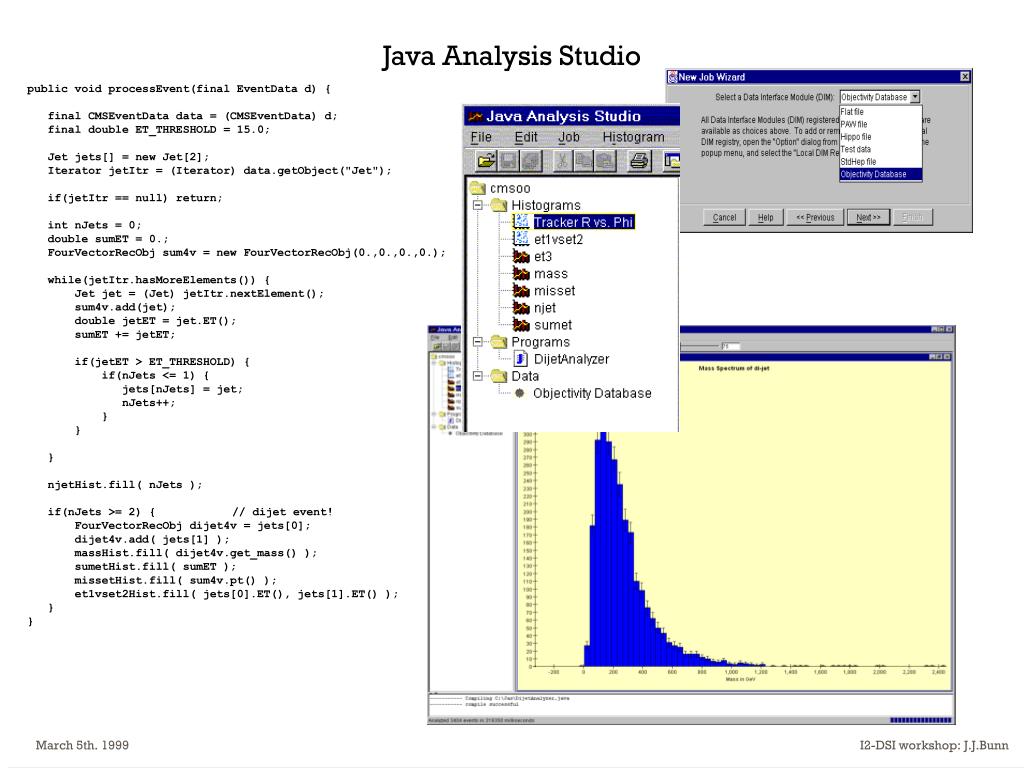The width and height of the screenshot is (1024, 768).
Task: Select Objectivity Database under Data tree
Action: point(592,393)
